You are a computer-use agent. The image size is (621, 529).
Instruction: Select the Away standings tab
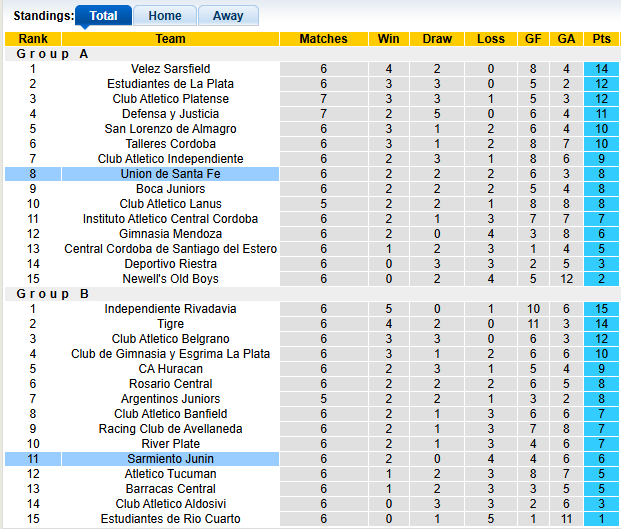[x=228, y=16]
